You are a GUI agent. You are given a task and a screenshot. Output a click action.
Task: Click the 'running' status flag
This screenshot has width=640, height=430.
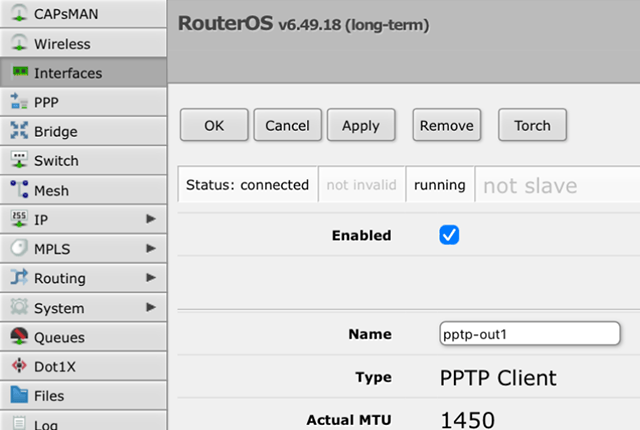pyautogui.click(x=440, y=184)
